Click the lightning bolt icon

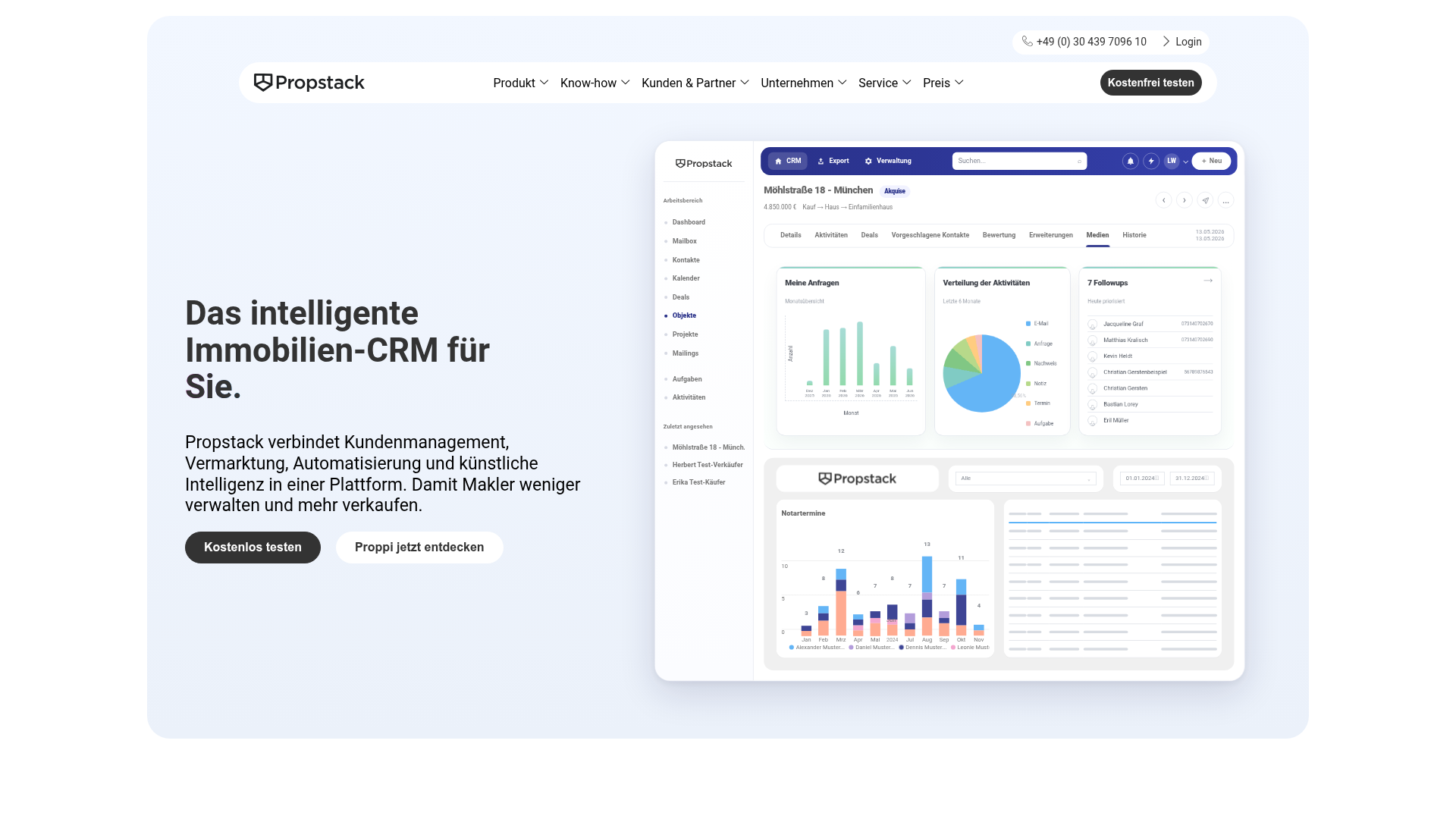1151,161
